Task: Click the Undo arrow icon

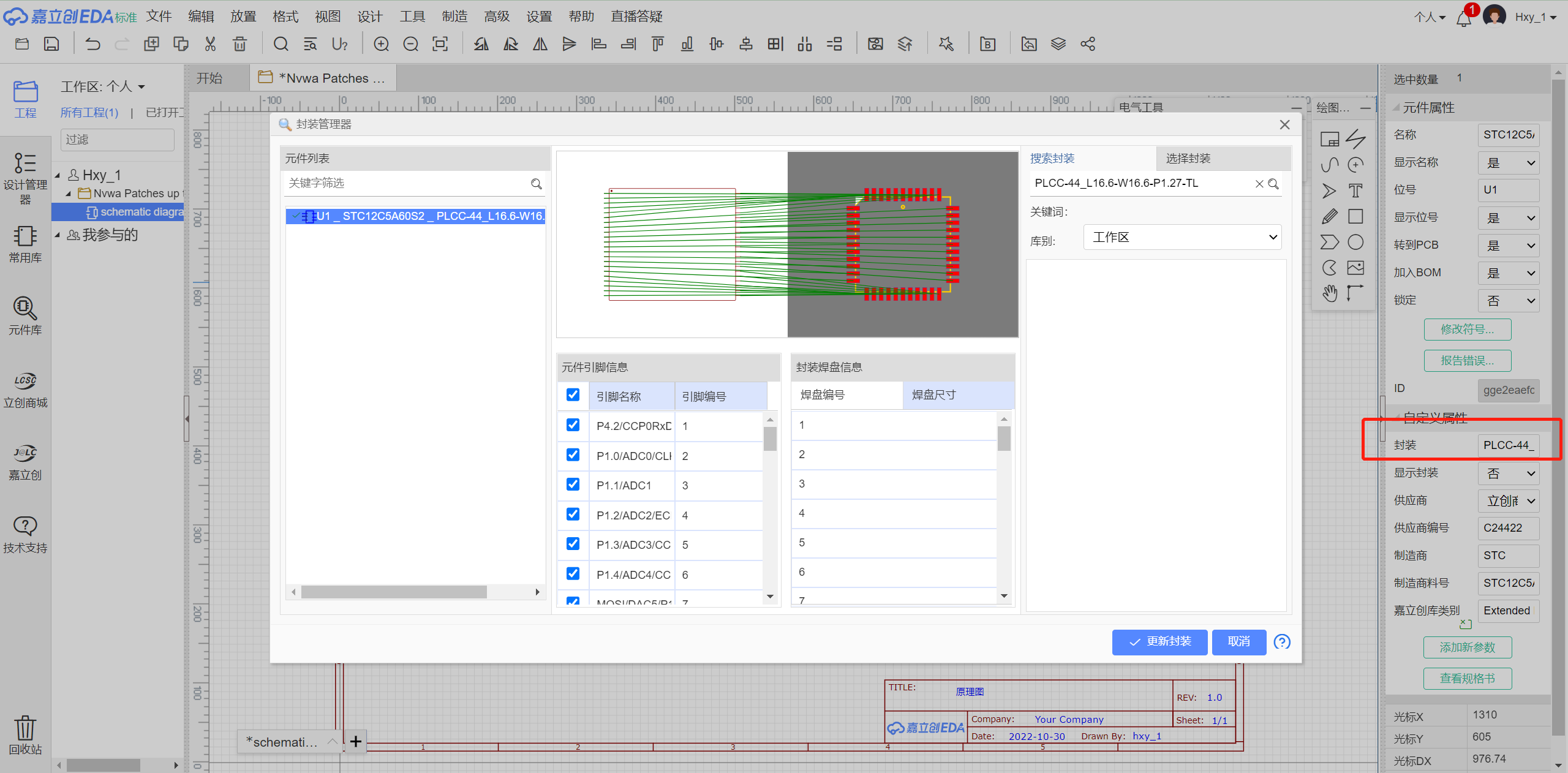Action: pyautogui.click(x=92, y=44)
